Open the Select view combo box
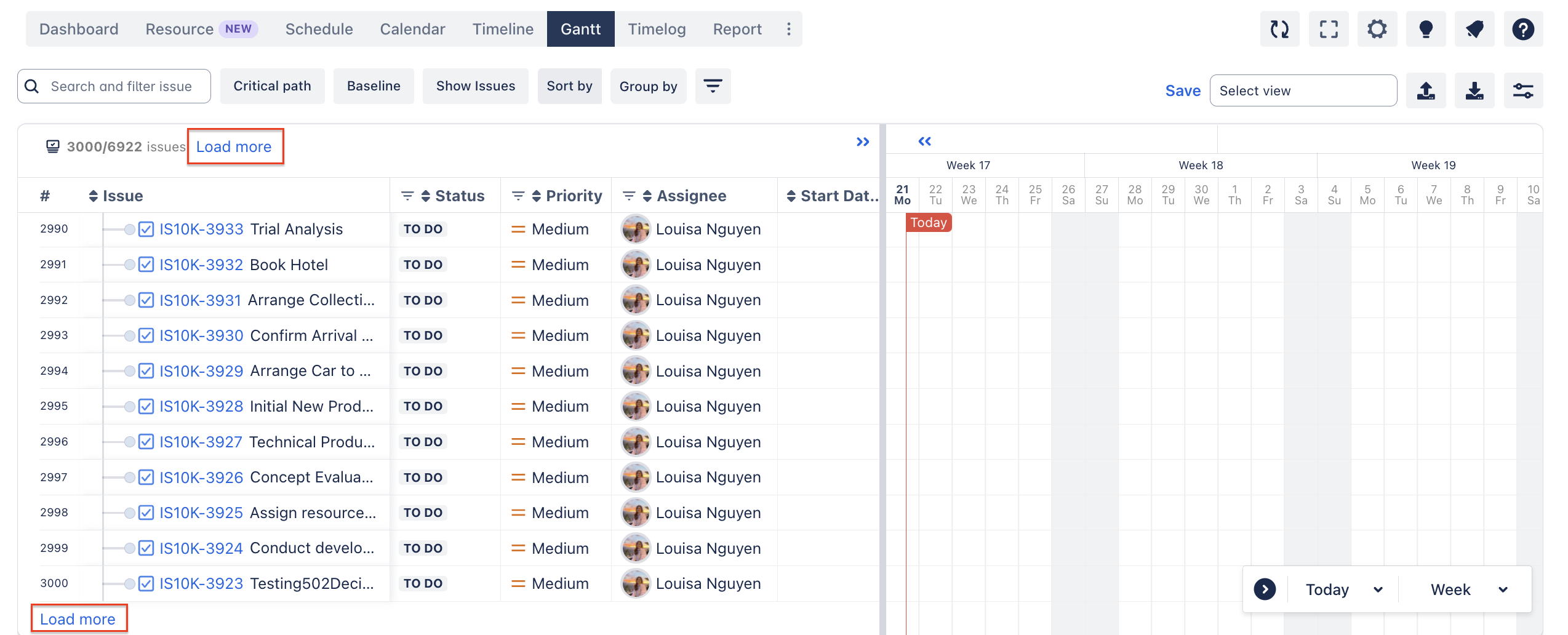The width and height of the screenshot is (1568, 635). (x=1303, y=90)
